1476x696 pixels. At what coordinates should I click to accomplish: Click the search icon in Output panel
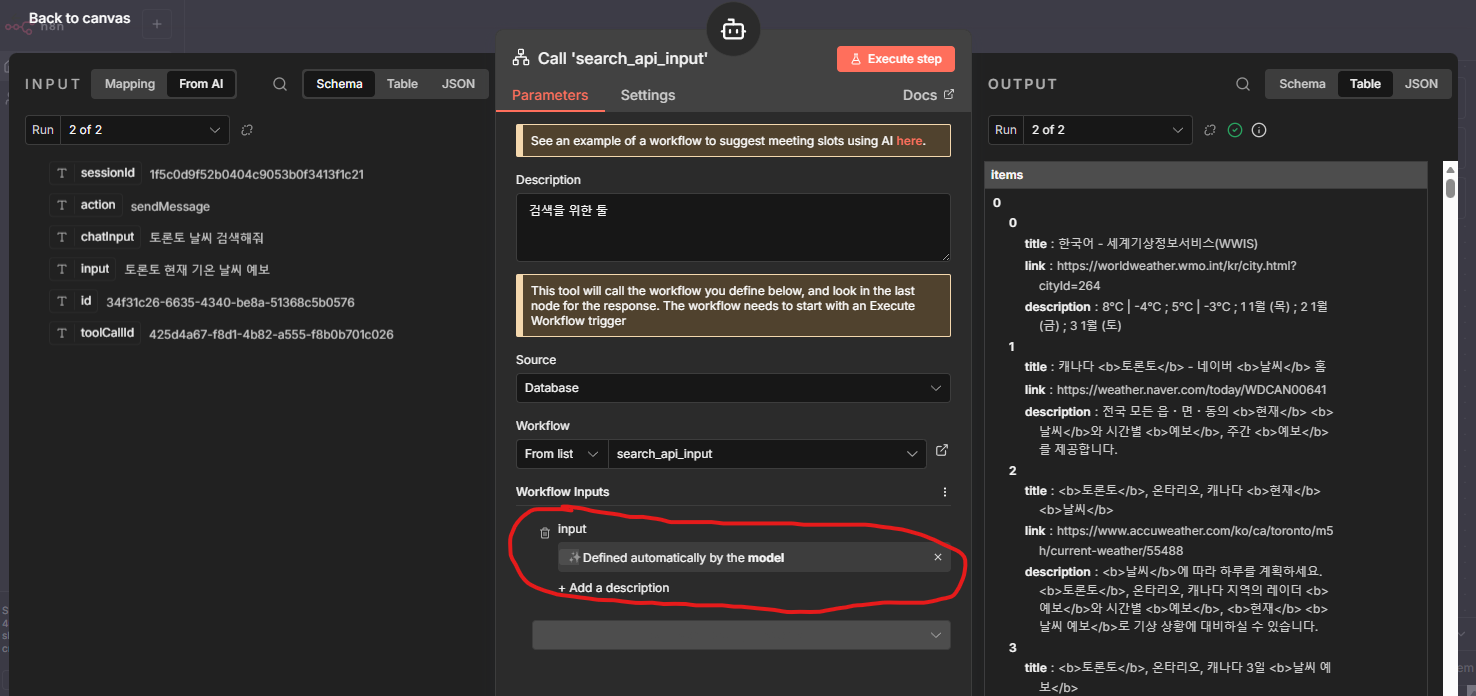tap(1242, 84)
